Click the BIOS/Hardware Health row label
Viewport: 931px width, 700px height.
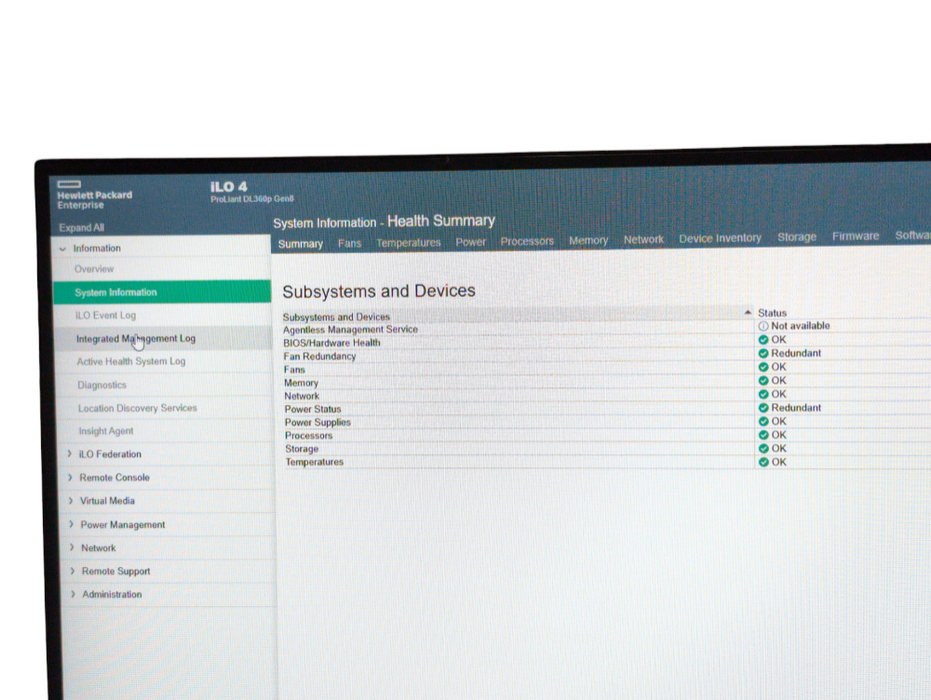coord(332,343)
